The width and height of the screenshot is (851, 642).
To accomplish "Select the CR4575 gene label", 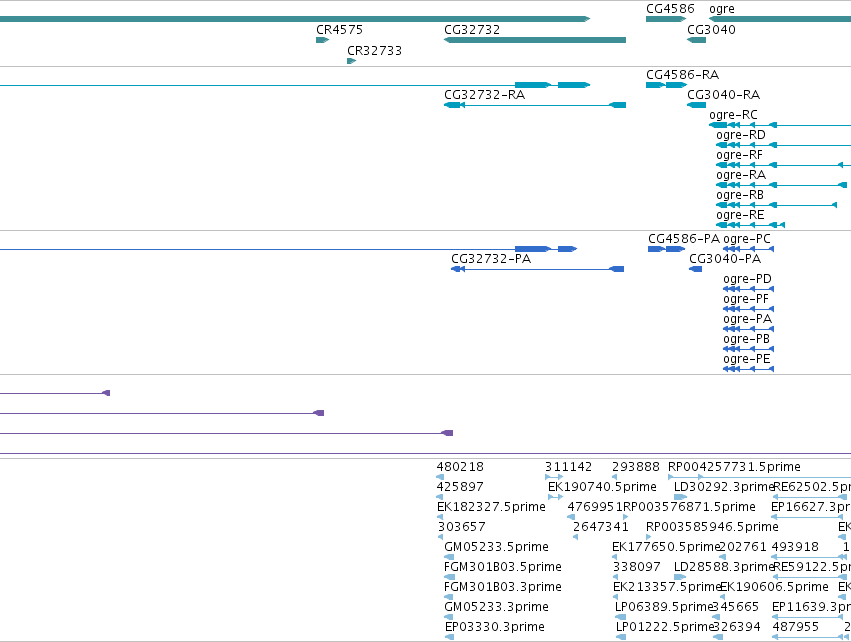I will [x=339, y=30].
